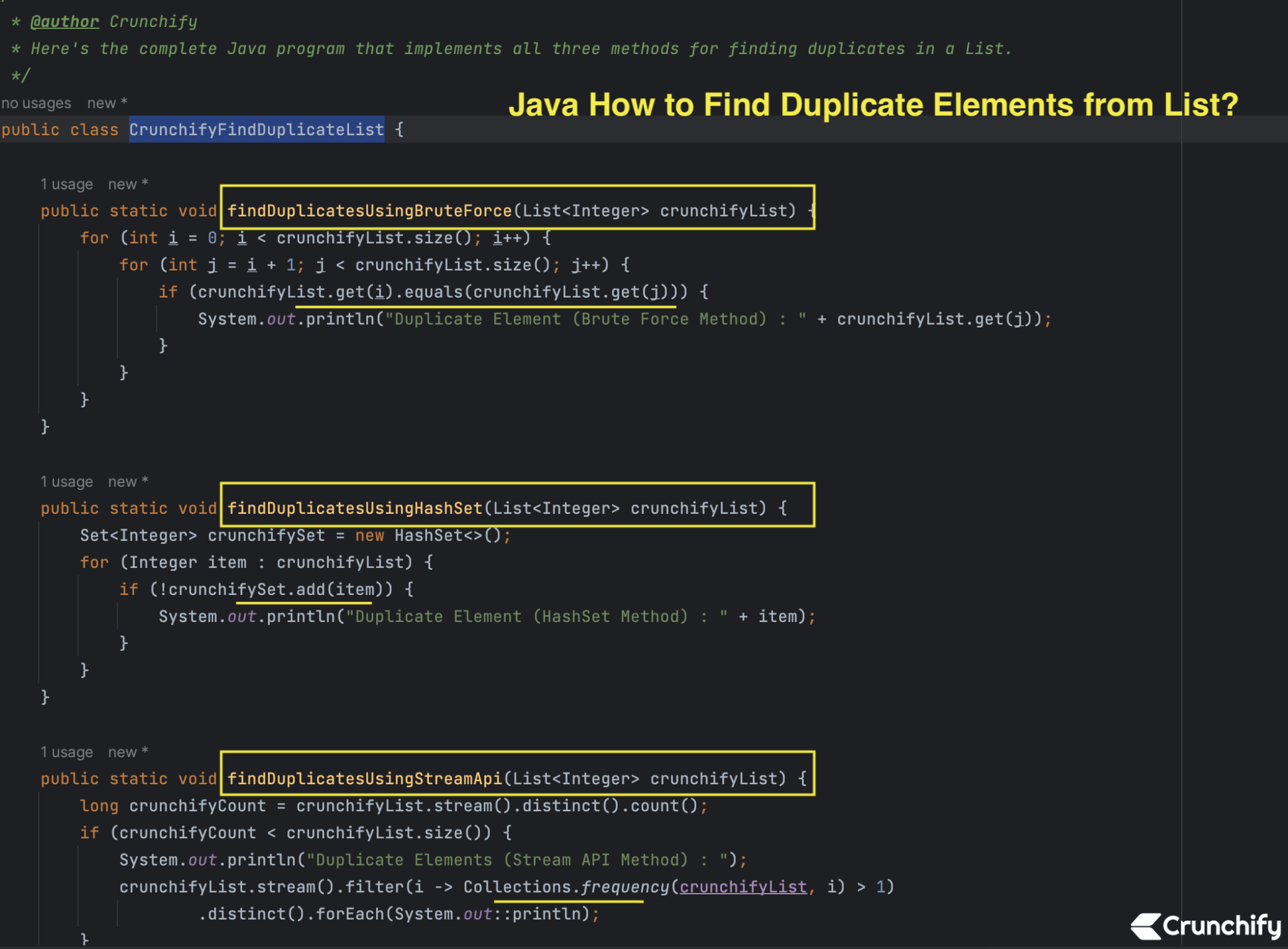Click the @author Crunchify hyperlink
This screenshot has height=949, width=1288.
tap(65, 21)
